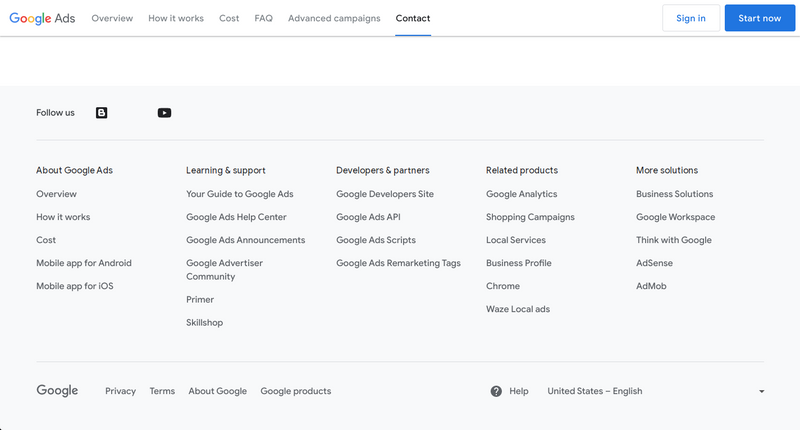Open the Privacy footer link
This screenshot has width=800, height=430.
click(120, 391)
